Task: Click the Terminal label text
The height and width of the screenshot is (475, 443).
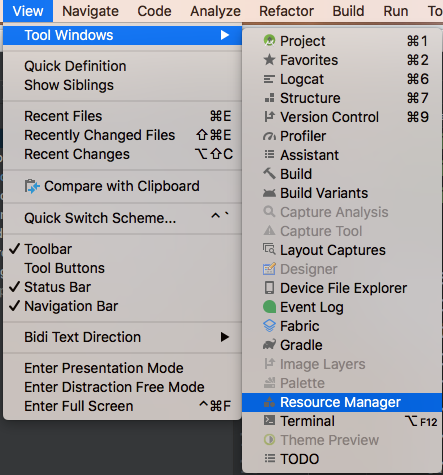Action: pos(307,421)
